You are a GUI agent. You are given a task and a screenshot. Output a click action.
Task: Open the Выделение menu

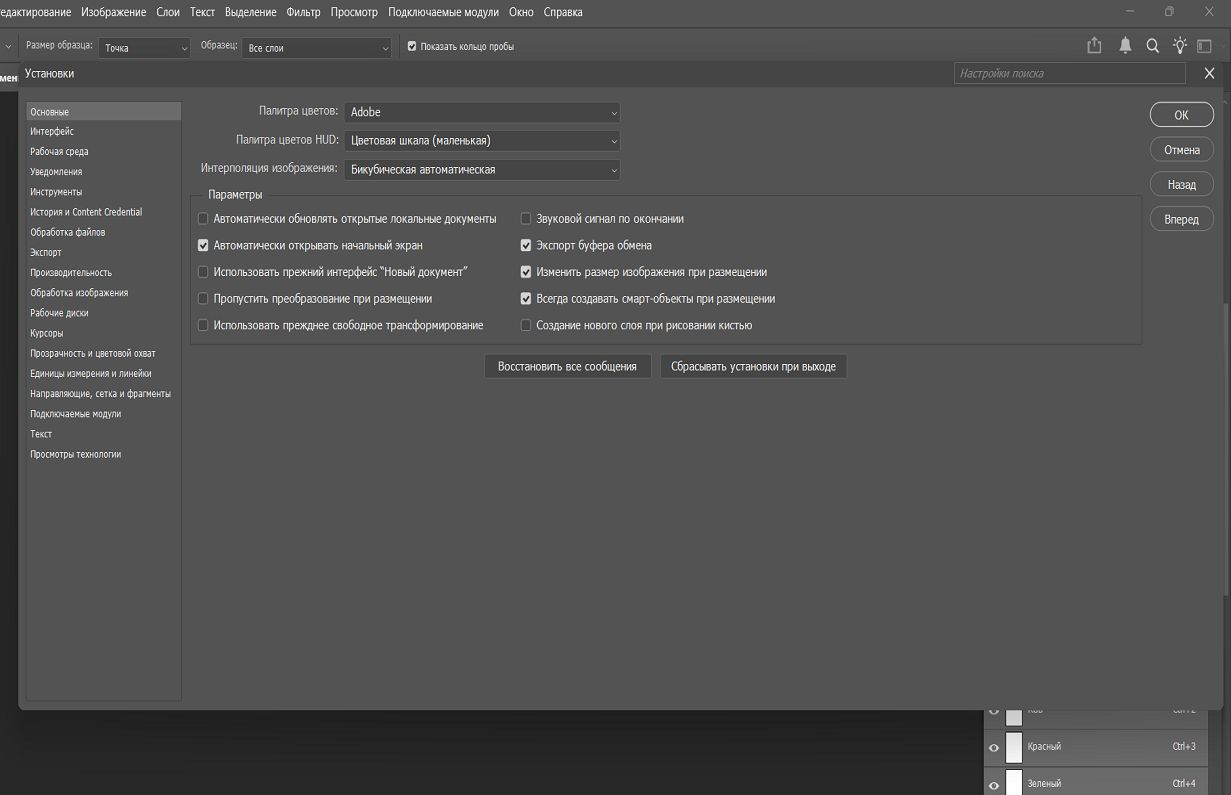pos(250,12)
